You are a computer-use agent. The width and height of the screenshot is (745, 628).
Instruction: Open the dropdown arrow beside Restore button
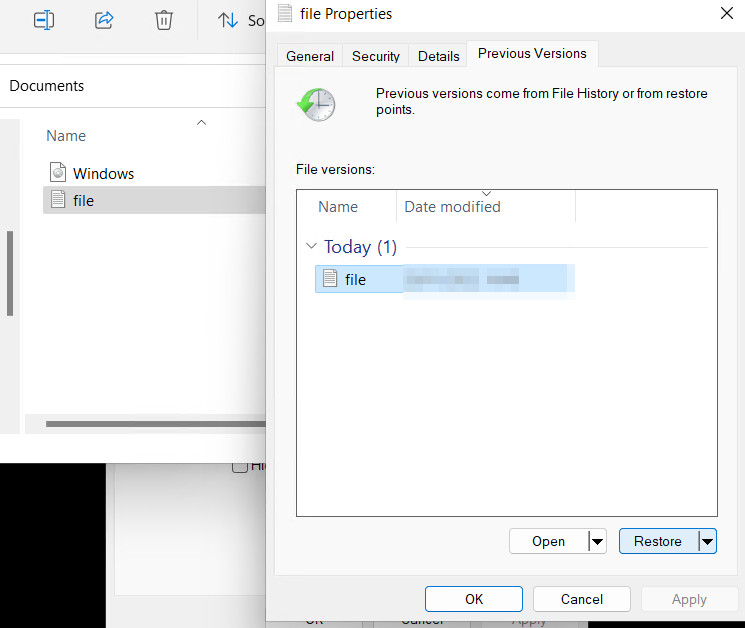point(707,541)
